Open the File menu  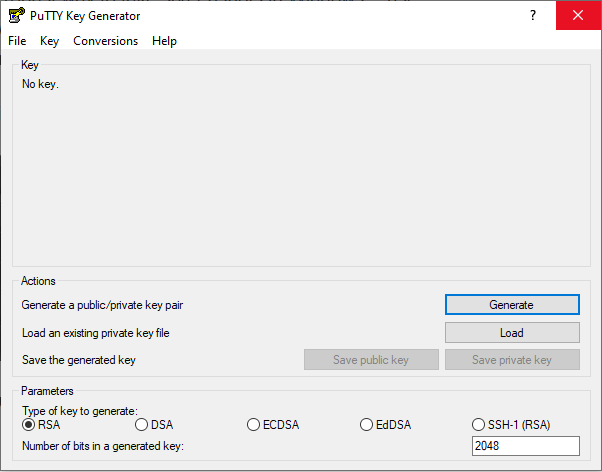coord(17,41)
